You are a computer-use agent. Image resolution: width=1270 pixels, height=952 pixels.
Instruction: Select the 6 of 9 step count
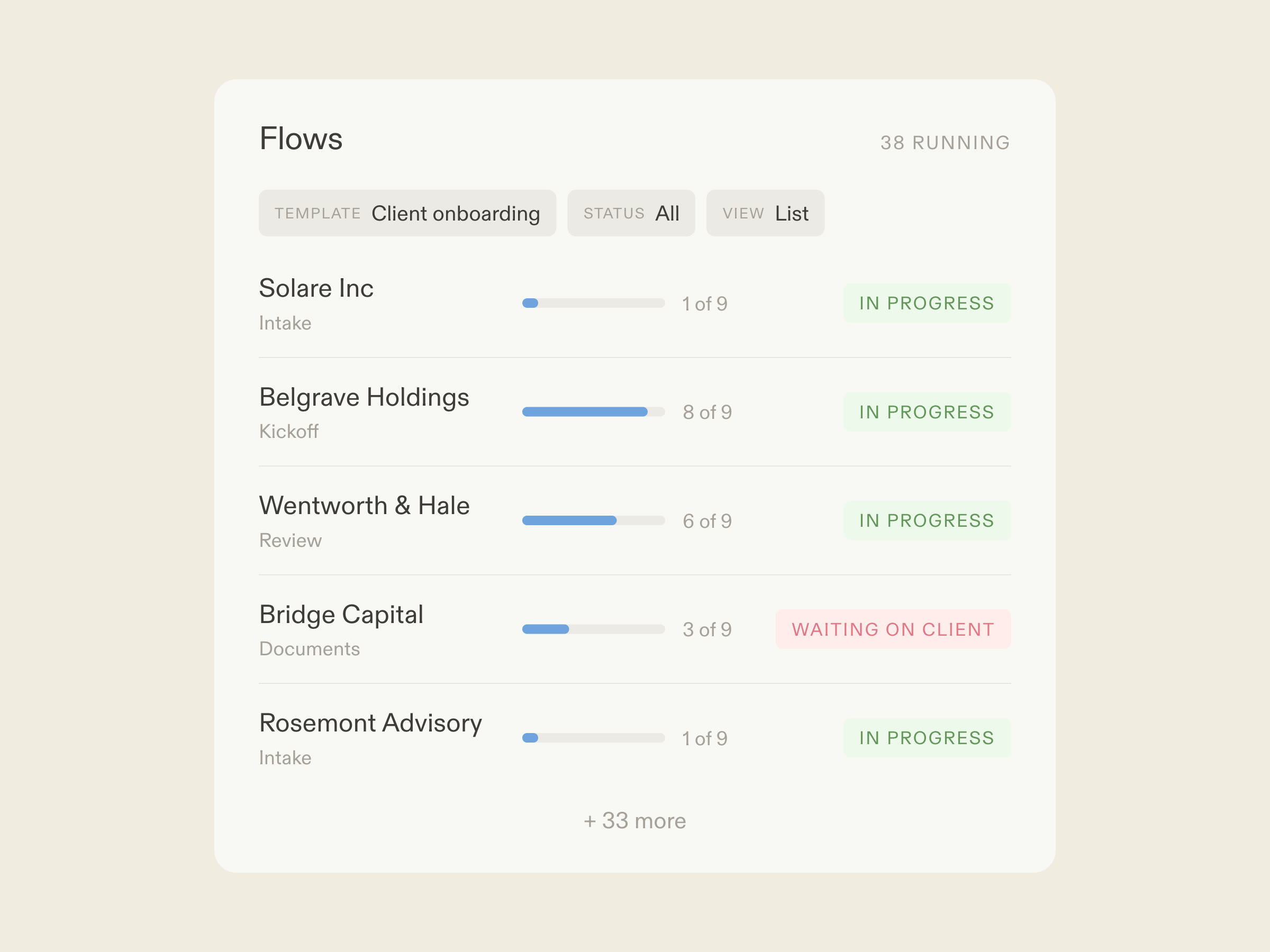[707, 521]
